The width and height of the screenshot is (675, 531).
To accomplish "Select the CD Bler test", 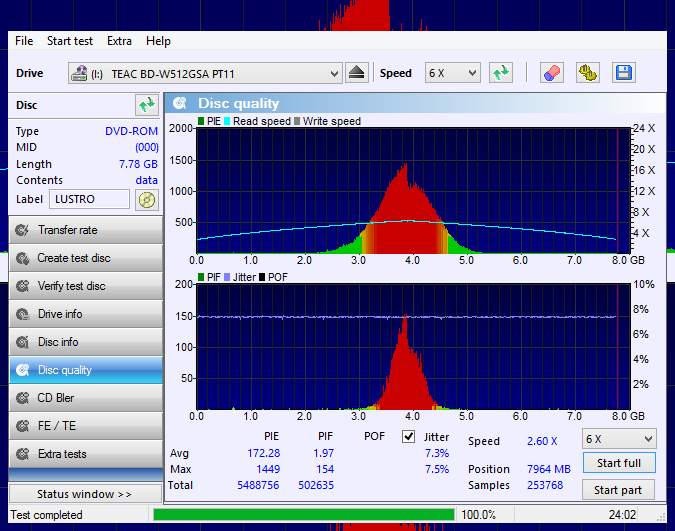I will coord(86,398).
